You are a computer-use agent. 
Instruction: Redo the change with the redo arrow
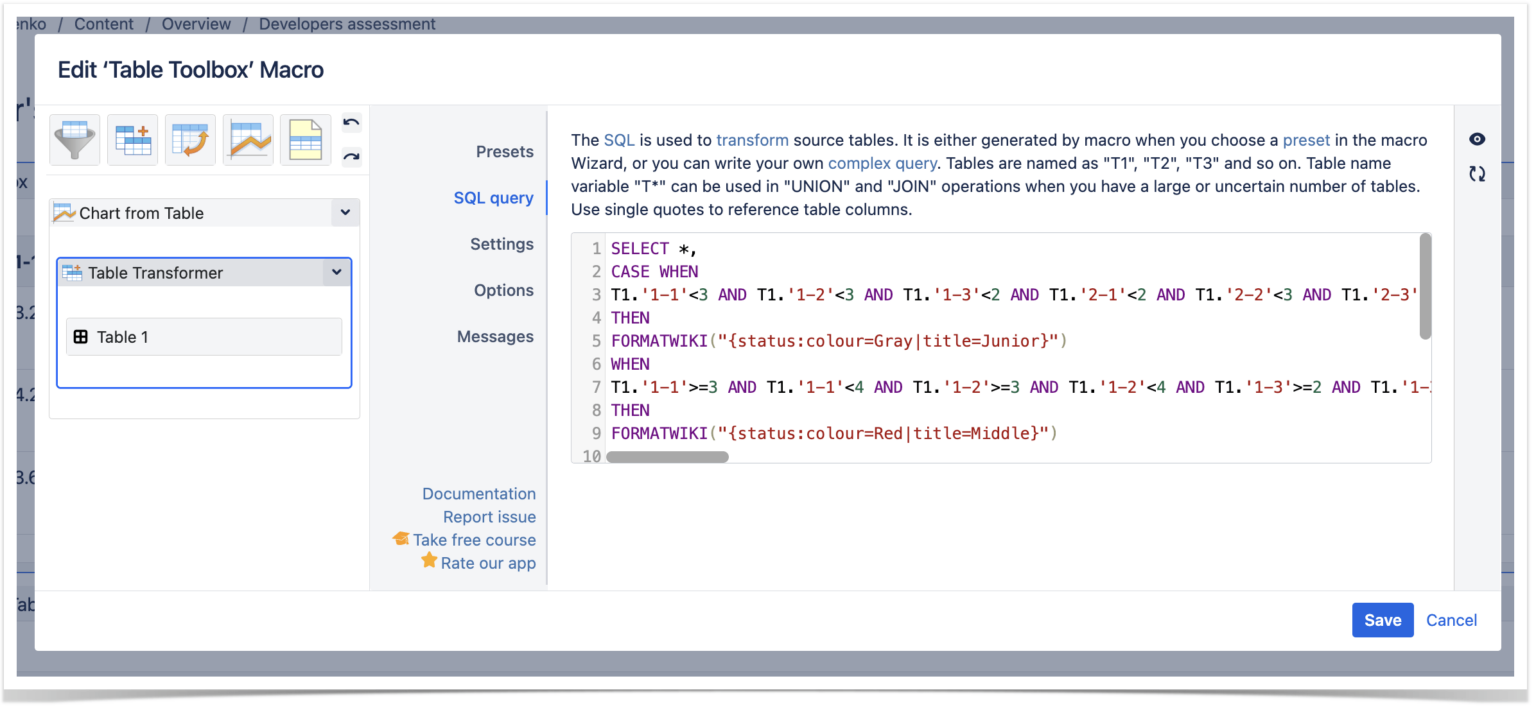click(x=349, y=156)
